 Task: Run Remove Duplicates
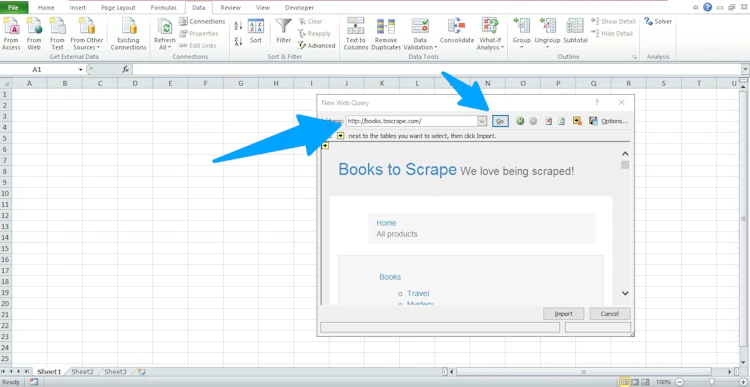pos(386,33)
